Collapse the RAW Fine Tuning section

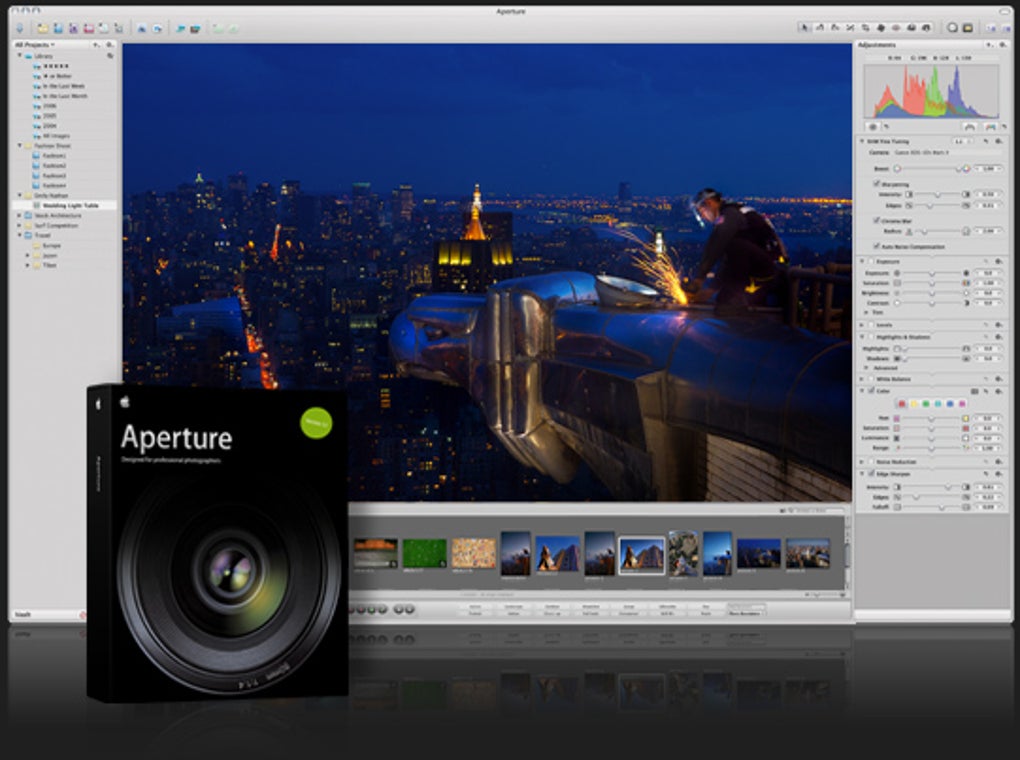pyautogui.click(x=862, y=141)
